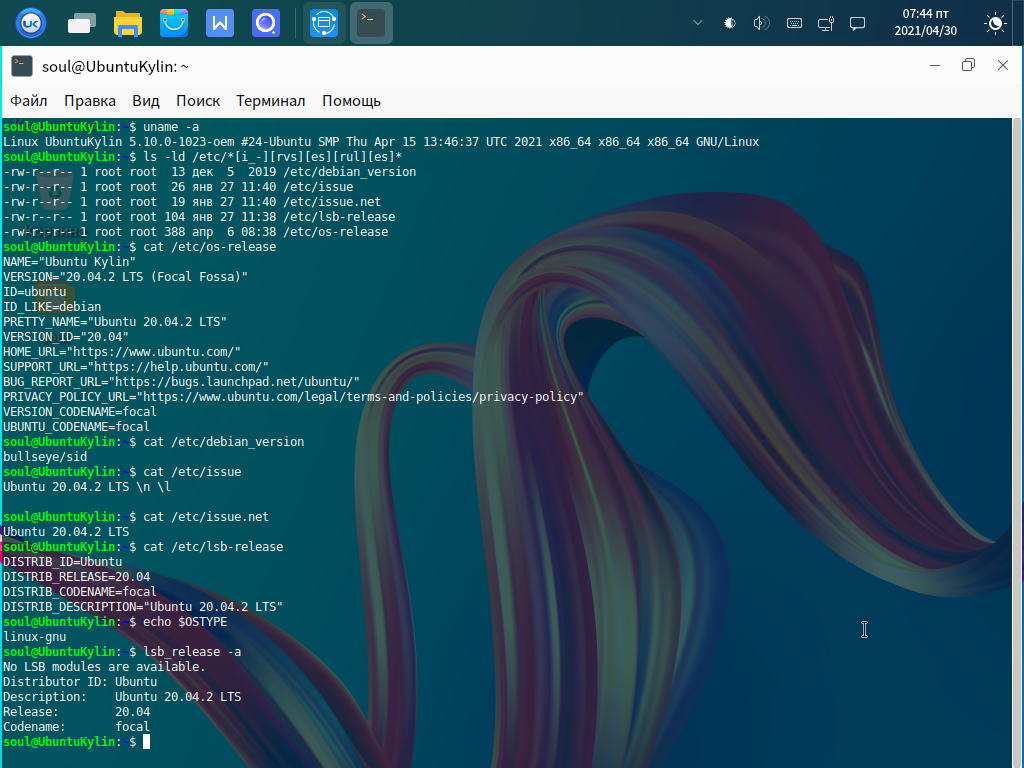The image size is (1024, 768).
Task: Open the screenshot tool in the panel
Action: click(x=324, y=24)
